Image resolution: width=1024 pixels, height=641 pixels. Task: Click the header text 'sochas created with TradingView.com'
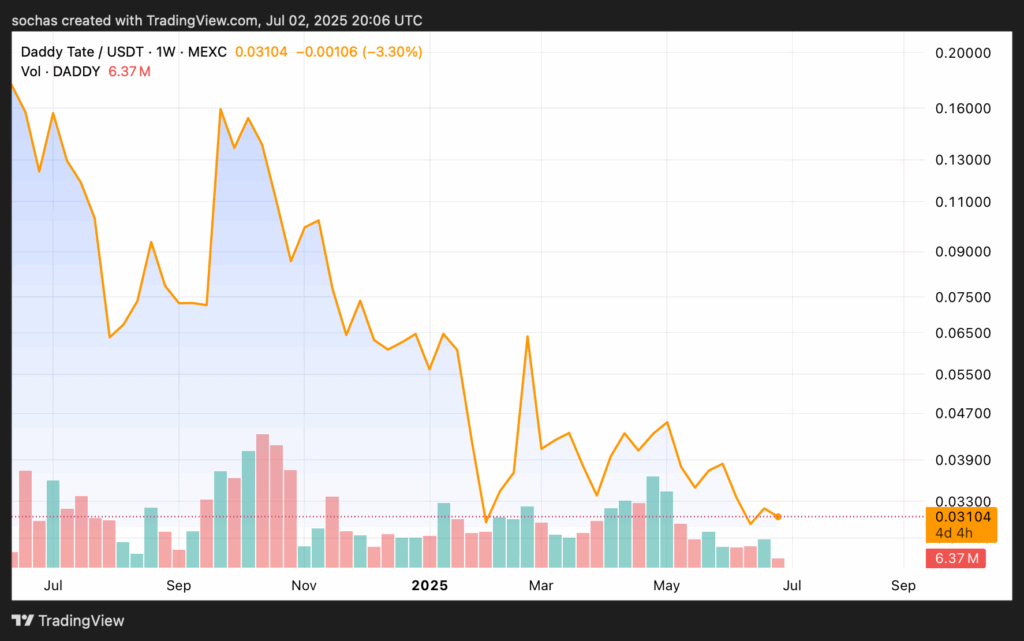[135, 20]
